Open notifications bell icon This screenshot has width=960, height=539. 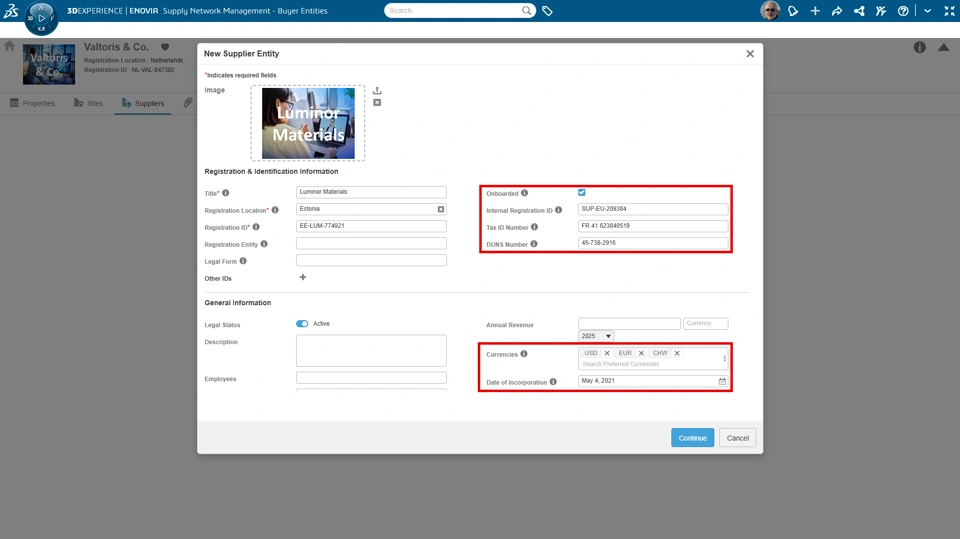(x=793, y=11)
